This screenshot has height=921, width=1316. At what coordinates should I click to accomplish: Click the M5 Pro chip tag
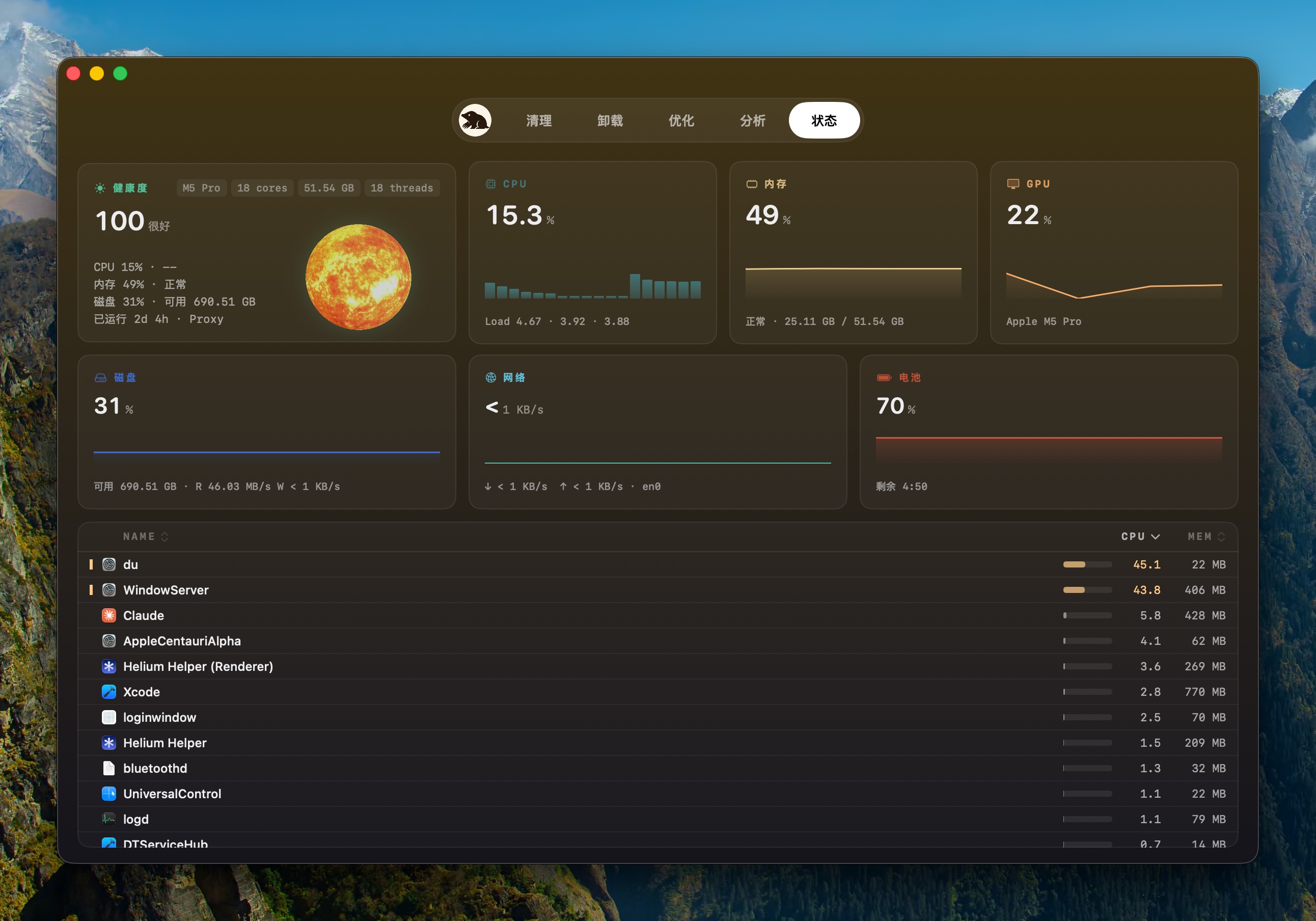click(x=201, y=188)
